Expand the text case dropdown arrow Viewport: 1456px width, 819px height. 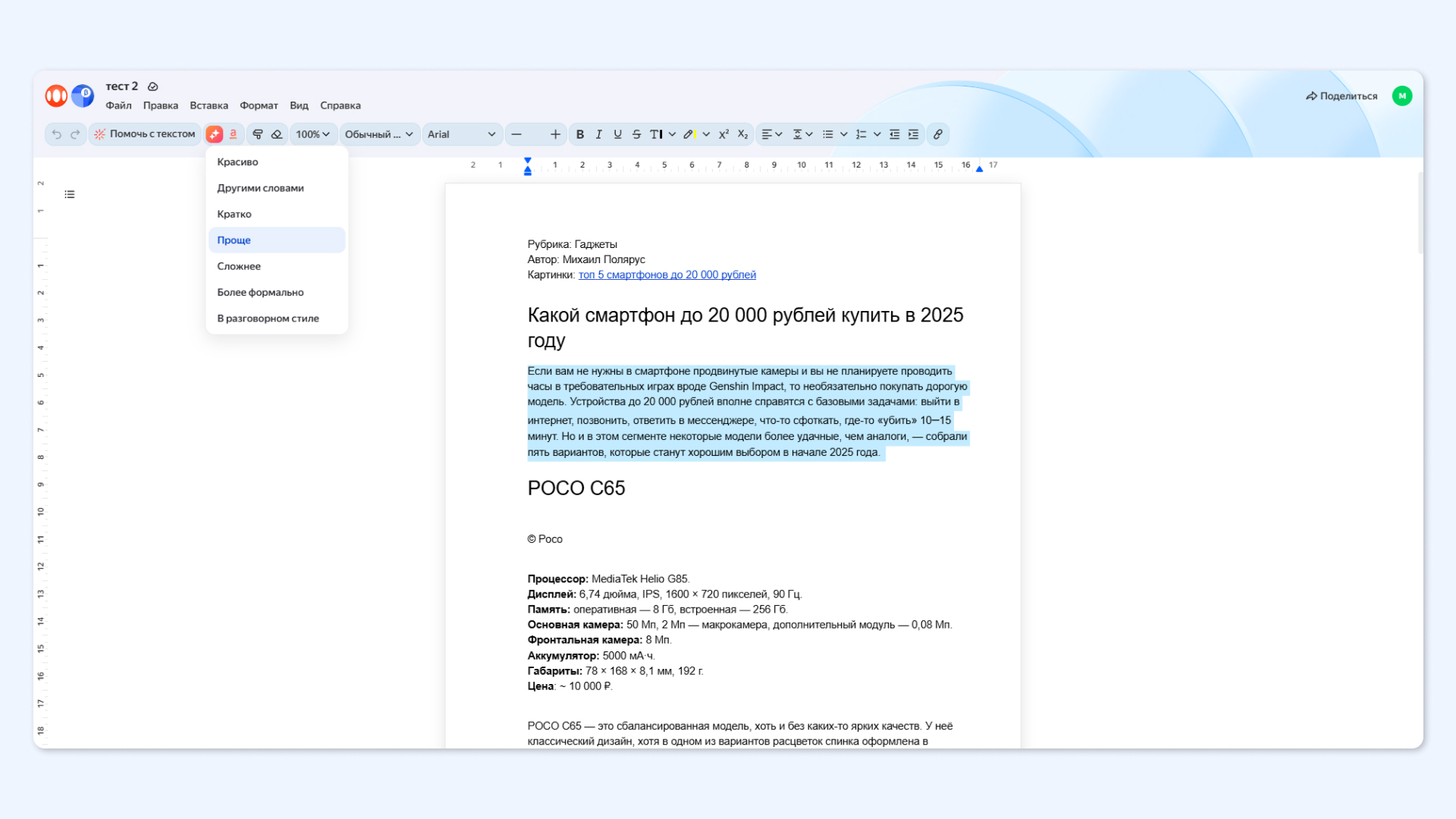point(673,134)
